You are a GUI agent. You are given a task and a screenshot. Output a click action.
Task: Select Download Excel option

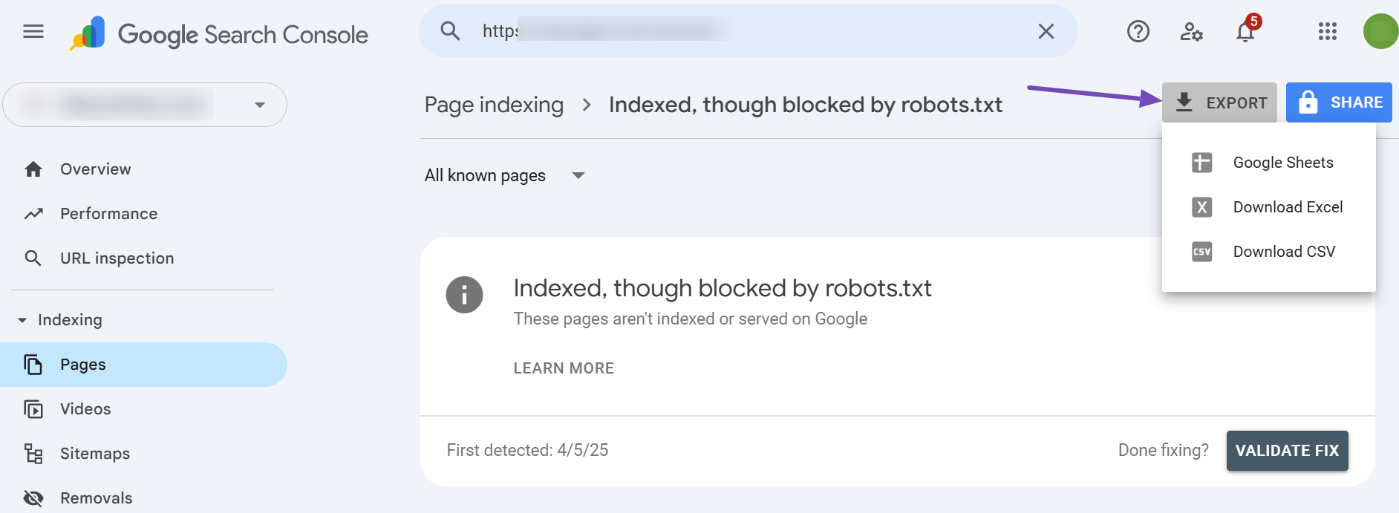pyautogui.click(x=1287, y=207)
